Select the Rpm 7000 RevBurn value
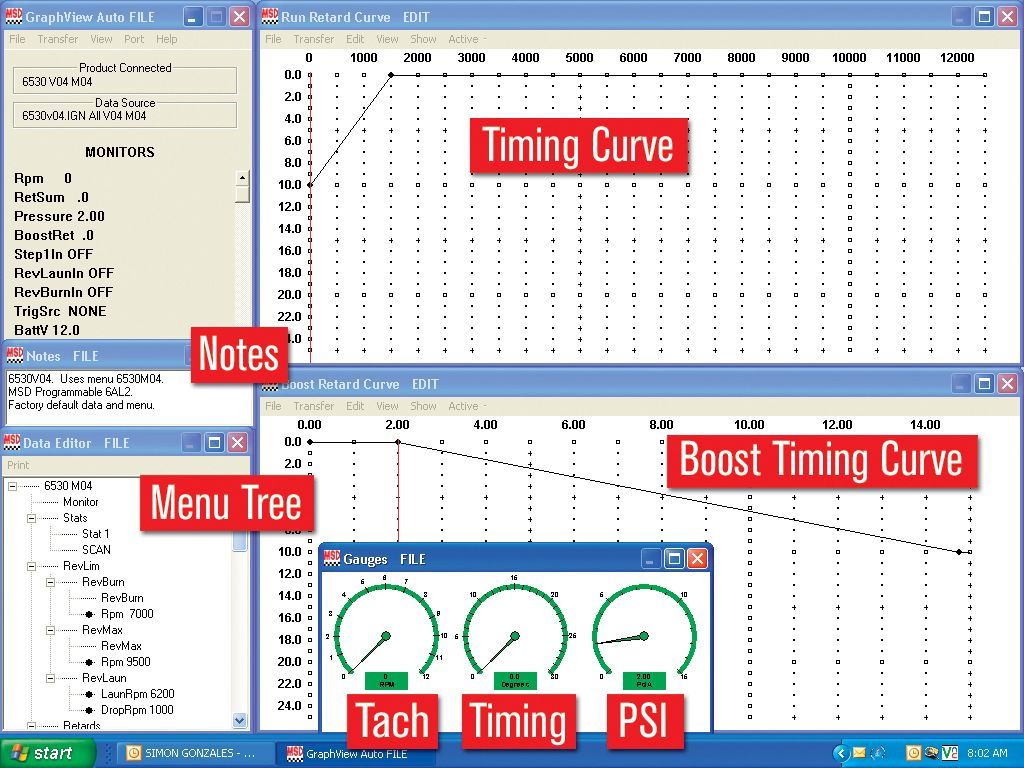Screen dimensions: 1024x768 126,614
